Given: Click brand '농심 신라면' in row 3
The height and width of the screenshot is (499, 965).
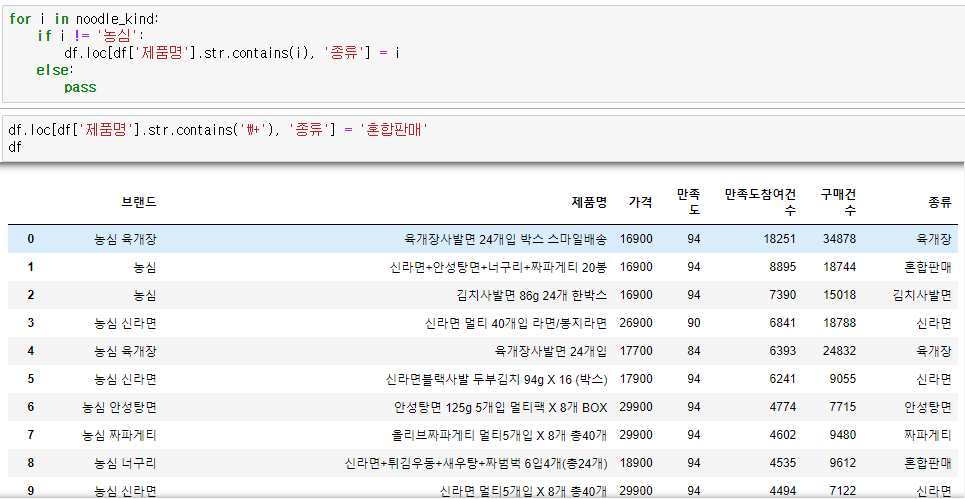Looking at the screenshot, I should click(126, 323).
